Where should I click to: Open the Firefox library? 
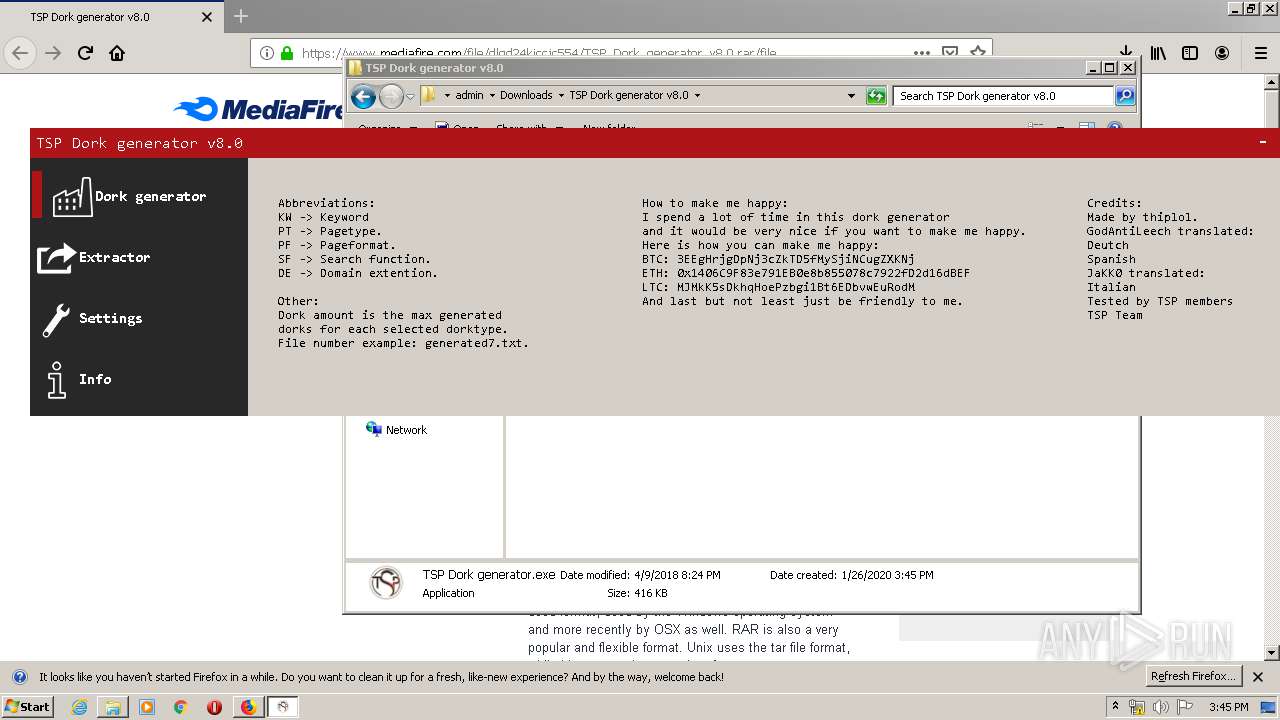1158,53
